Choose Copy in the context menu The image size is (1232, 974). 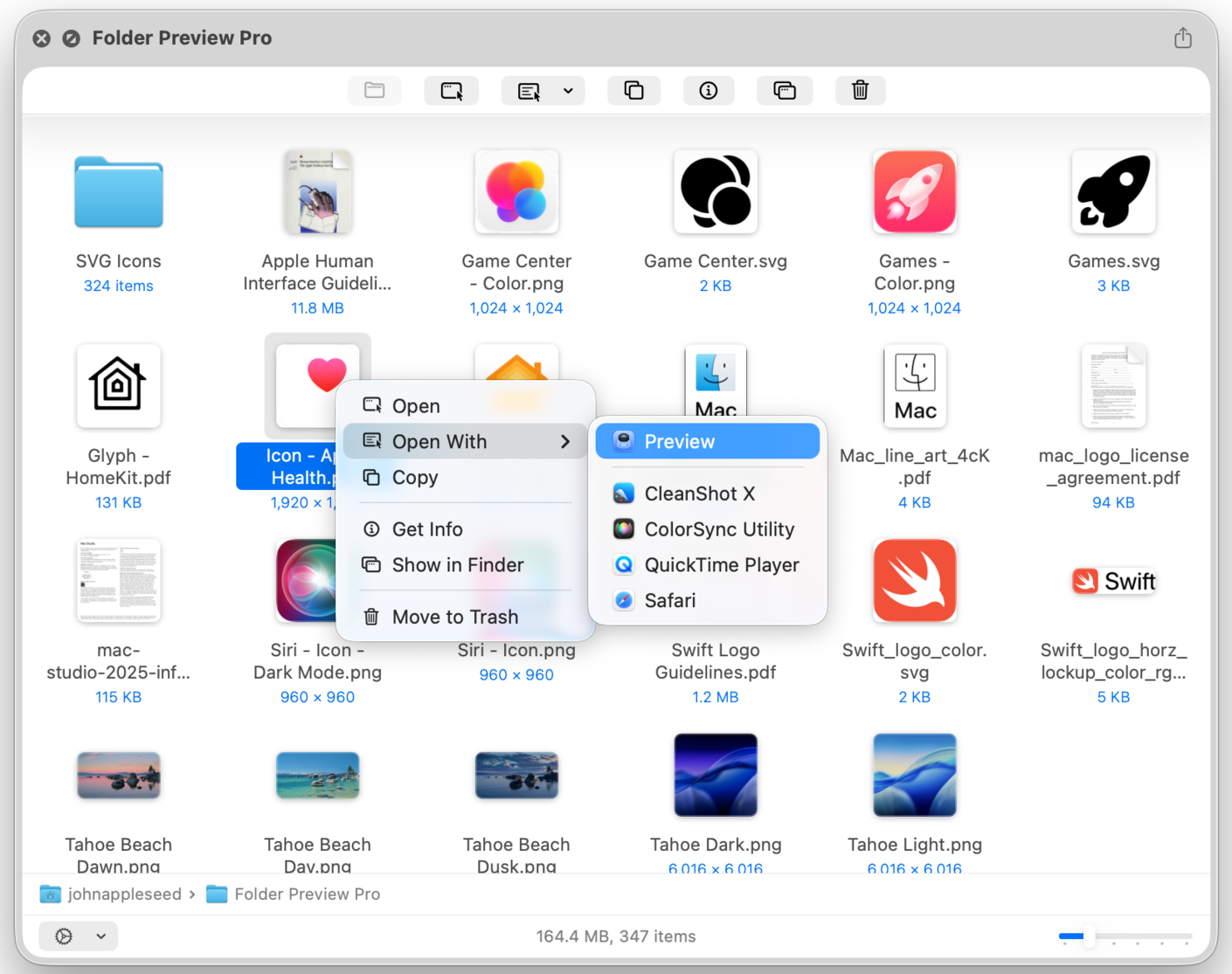[x=466, y=477]
